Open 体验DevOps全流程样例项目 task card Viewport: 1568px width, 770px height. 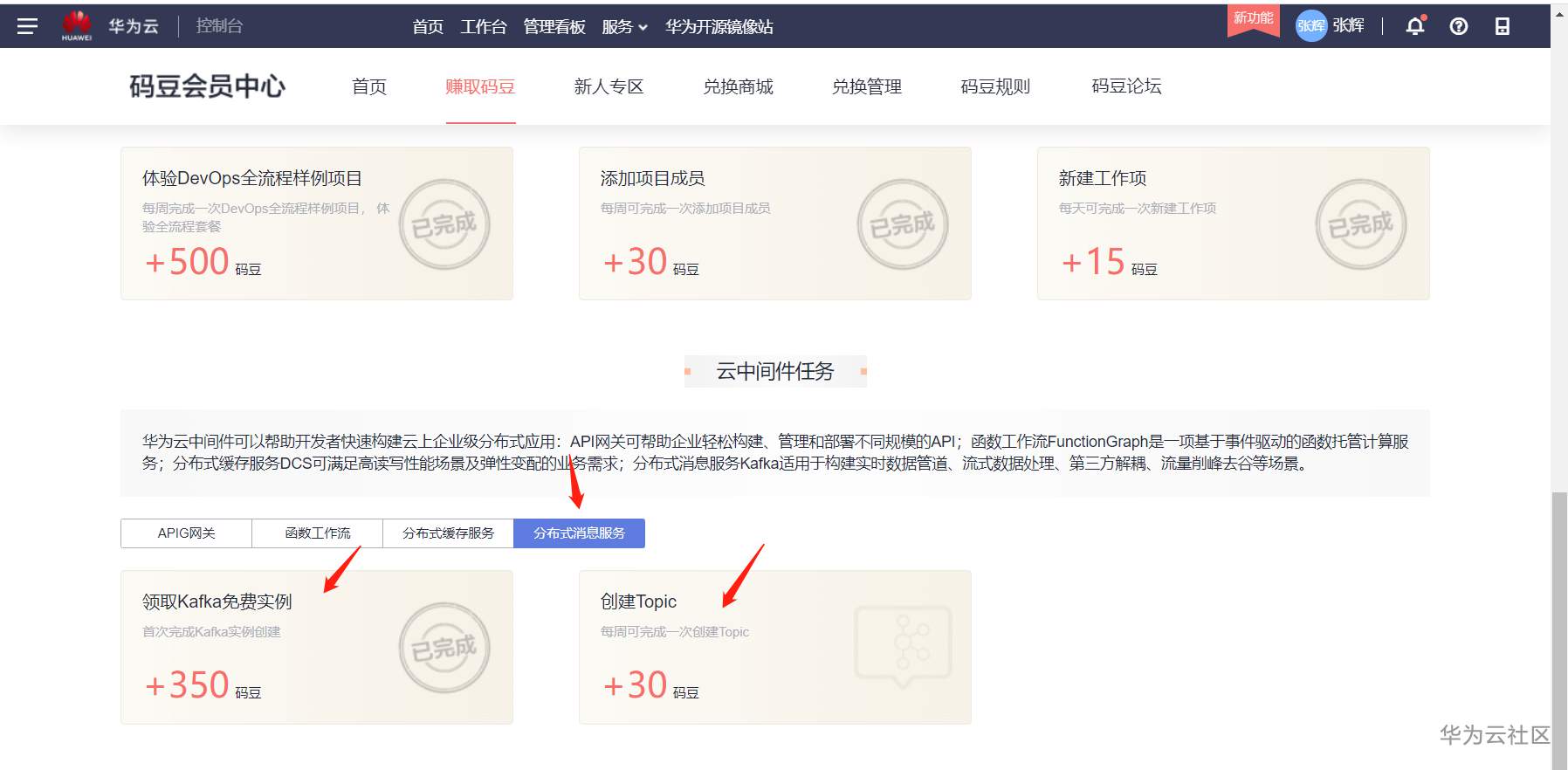(x=317, y=223)
